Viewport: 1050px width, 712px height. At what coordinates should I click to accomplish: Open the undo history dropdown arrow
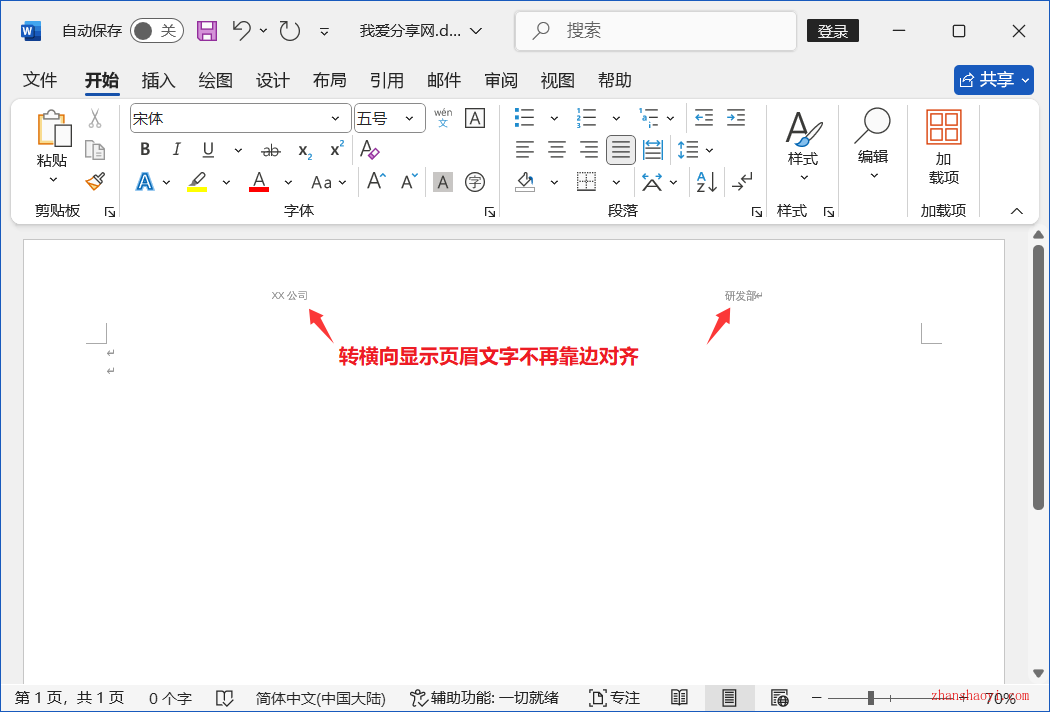click(x=263, y=31)
